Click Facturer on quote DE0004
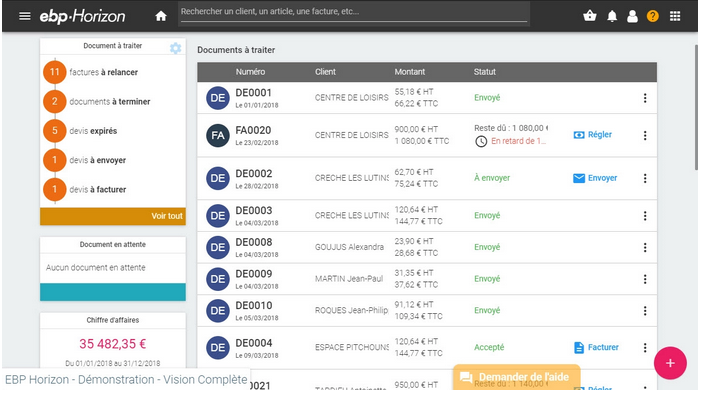Viewport: 704px width, 394px height. 596,347
